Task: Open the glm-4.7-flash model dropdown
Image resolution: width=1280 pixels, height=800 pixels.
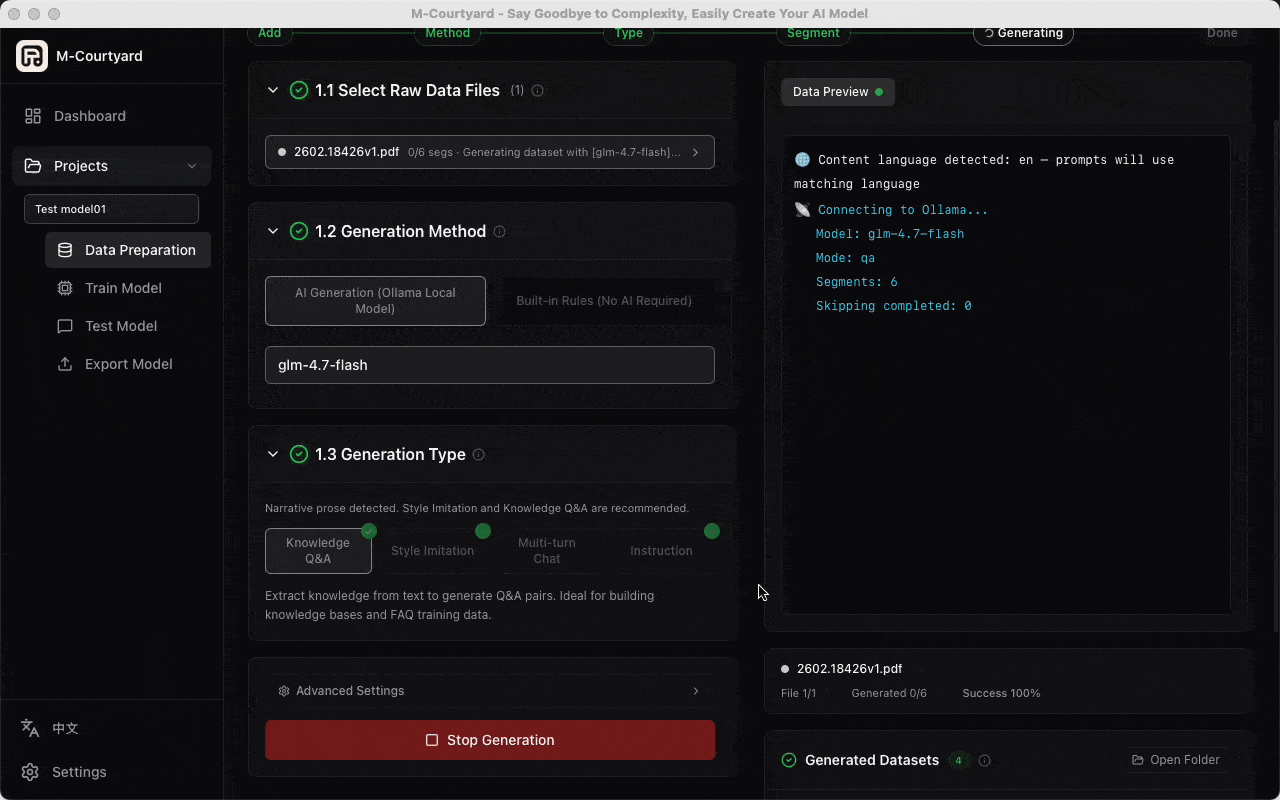Action: click(490, 365)
